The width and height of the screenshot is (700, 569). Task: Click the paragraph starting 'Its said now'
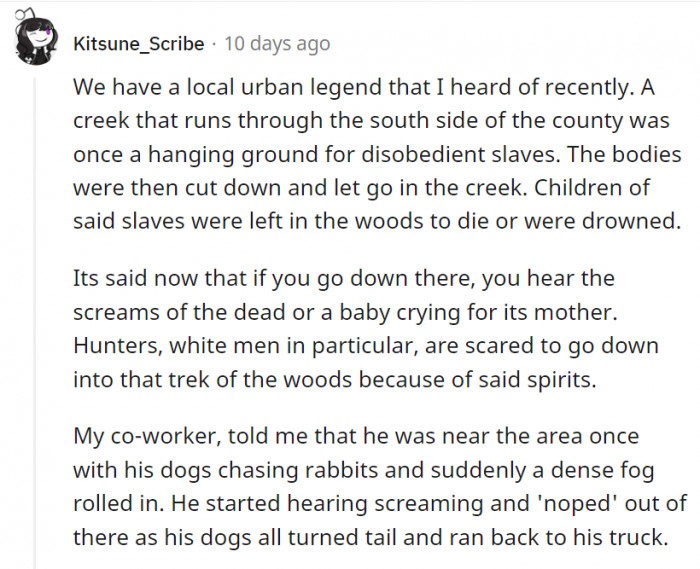[x=366, y=329]
